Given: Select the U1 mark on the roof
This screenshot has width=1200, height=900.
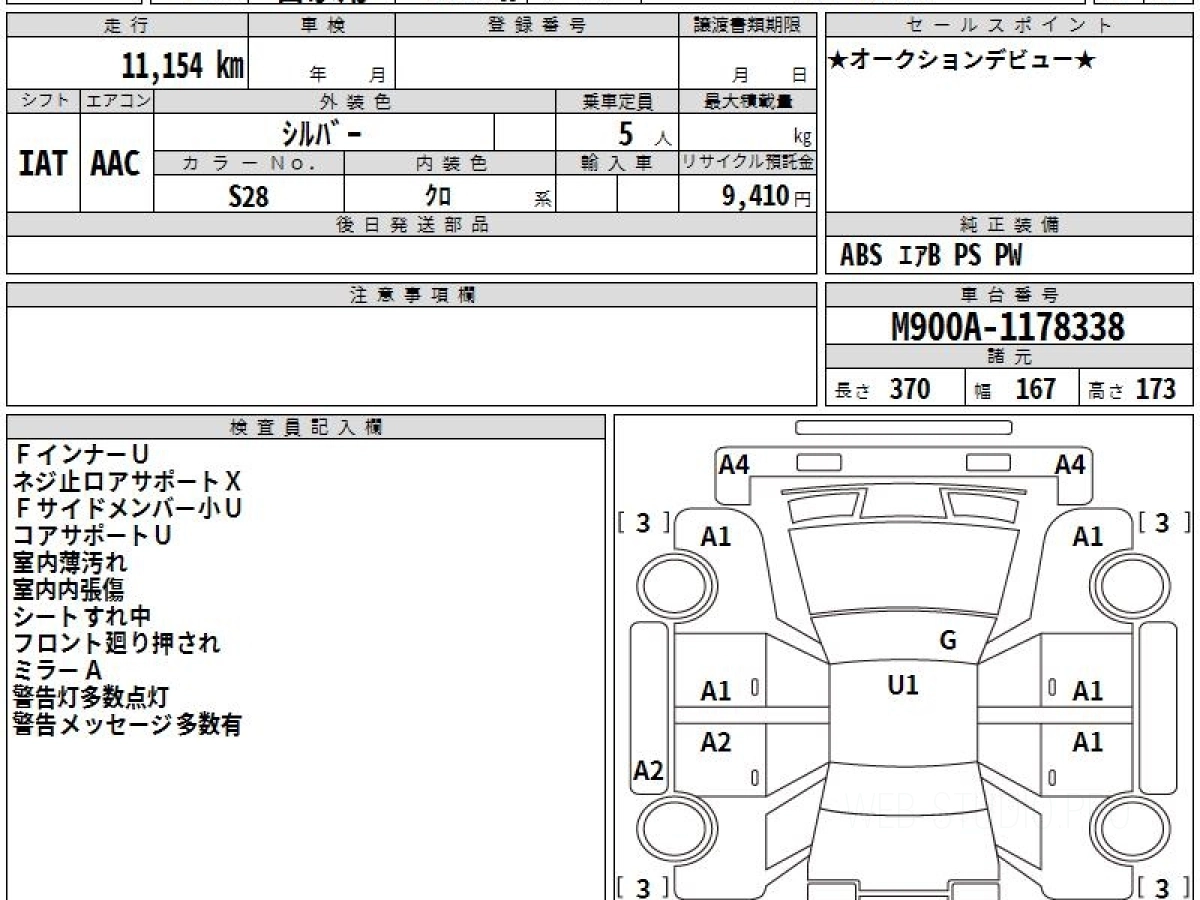Looking at the screenshot, I should 902,686.
